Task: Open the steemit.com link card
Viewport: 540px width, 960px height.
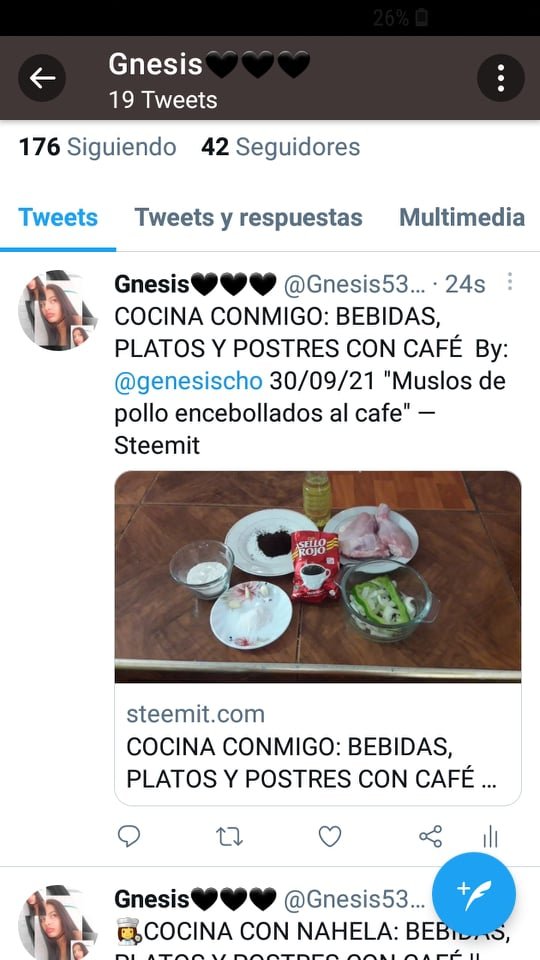Action: coord(318,744)
